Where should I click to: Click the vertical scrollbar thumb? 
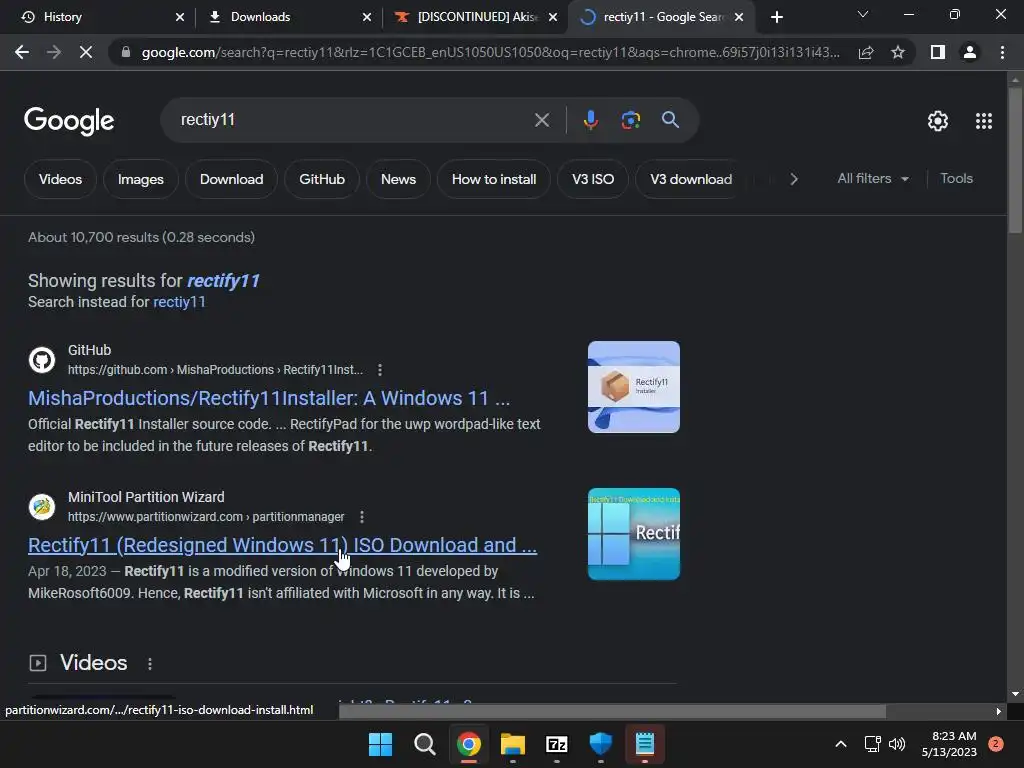click(x=1015, y=159)
